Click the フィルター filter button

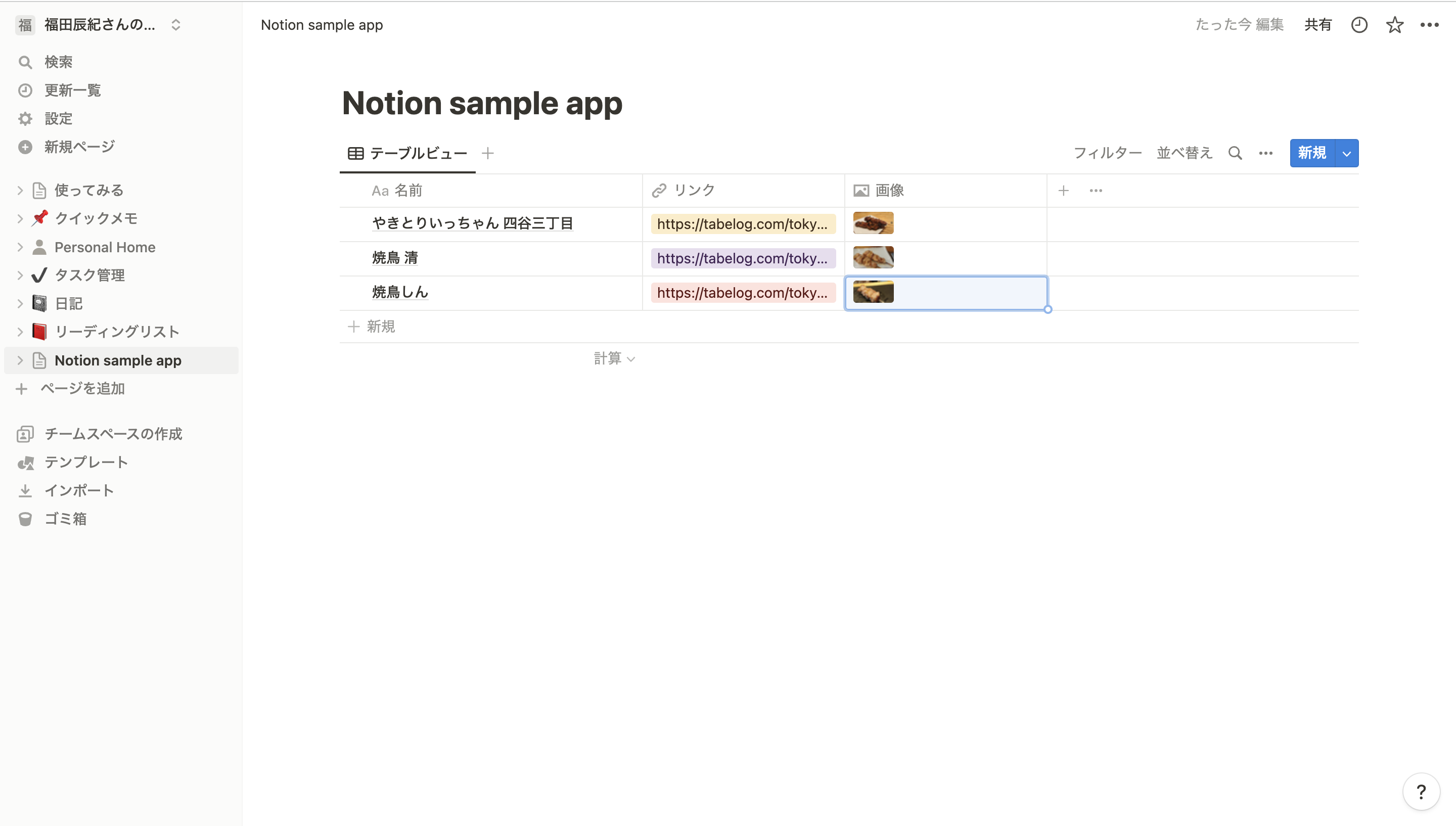coord(1107,153)
